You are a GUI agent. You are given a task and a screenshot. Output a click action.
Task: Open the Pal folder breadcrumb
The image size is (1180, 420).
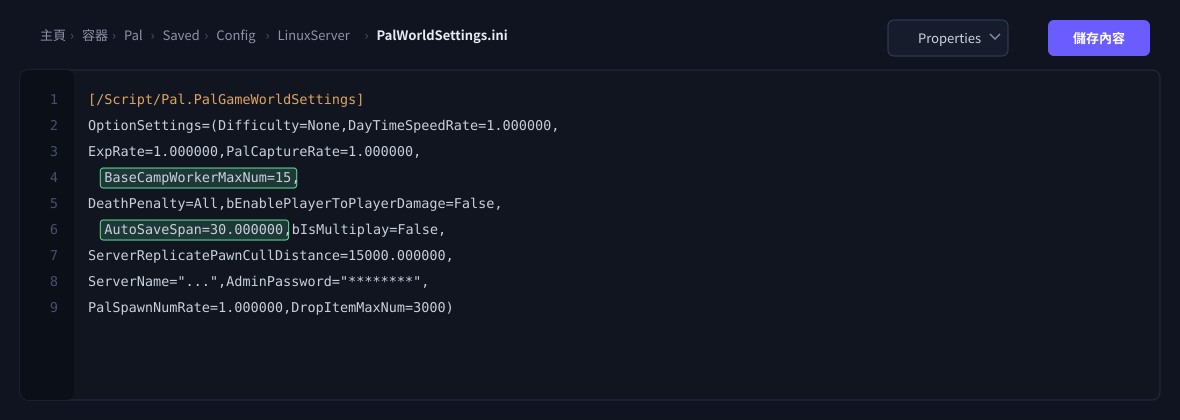click(x=133, y=35)
